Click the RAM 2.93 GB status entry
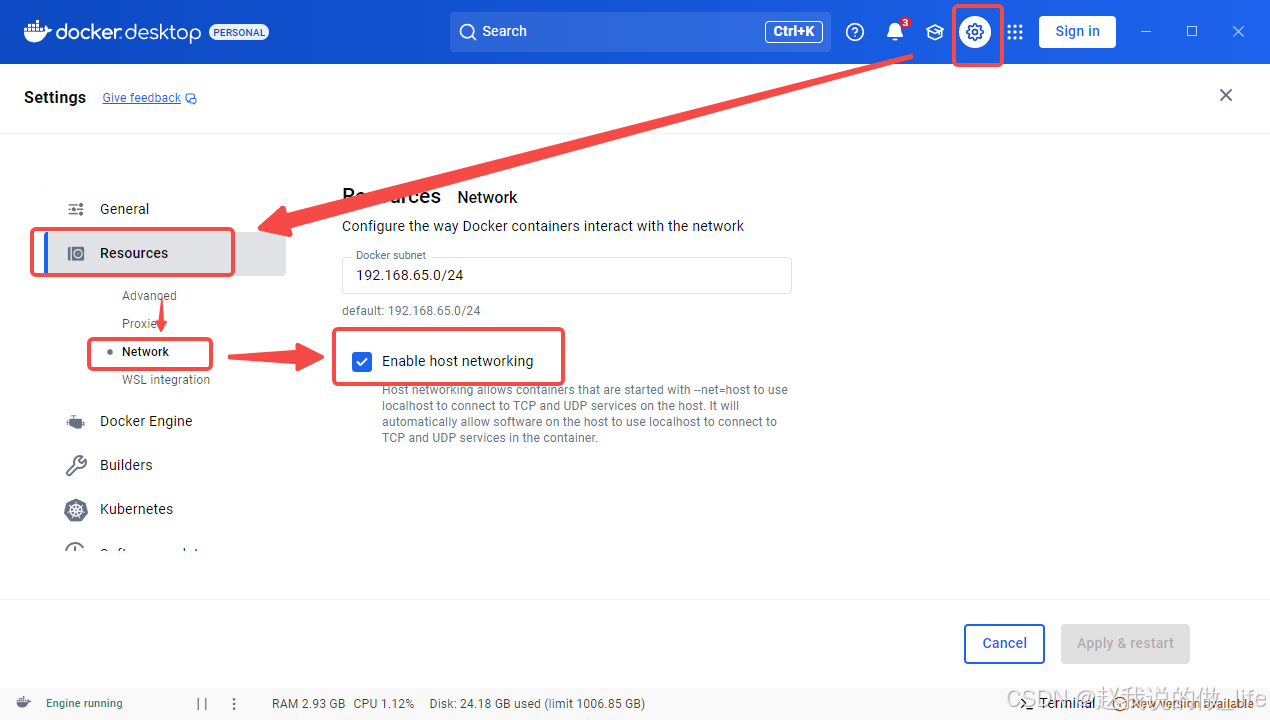The height and width of the screenshot is (720, 1270). coord(309,703)
